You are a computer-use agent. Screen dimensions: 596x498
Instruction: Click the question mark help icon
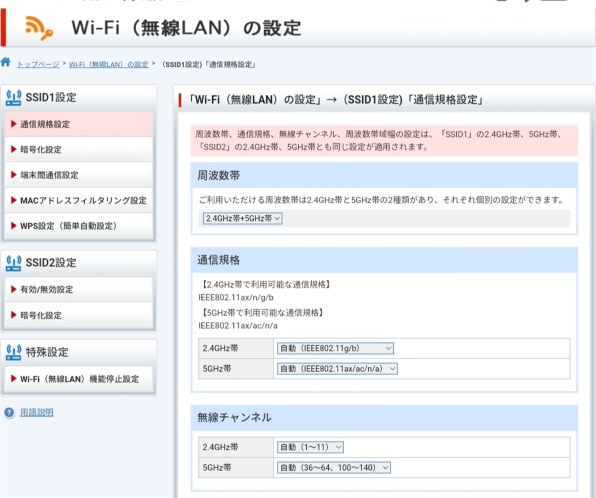[x=9, y=412]
